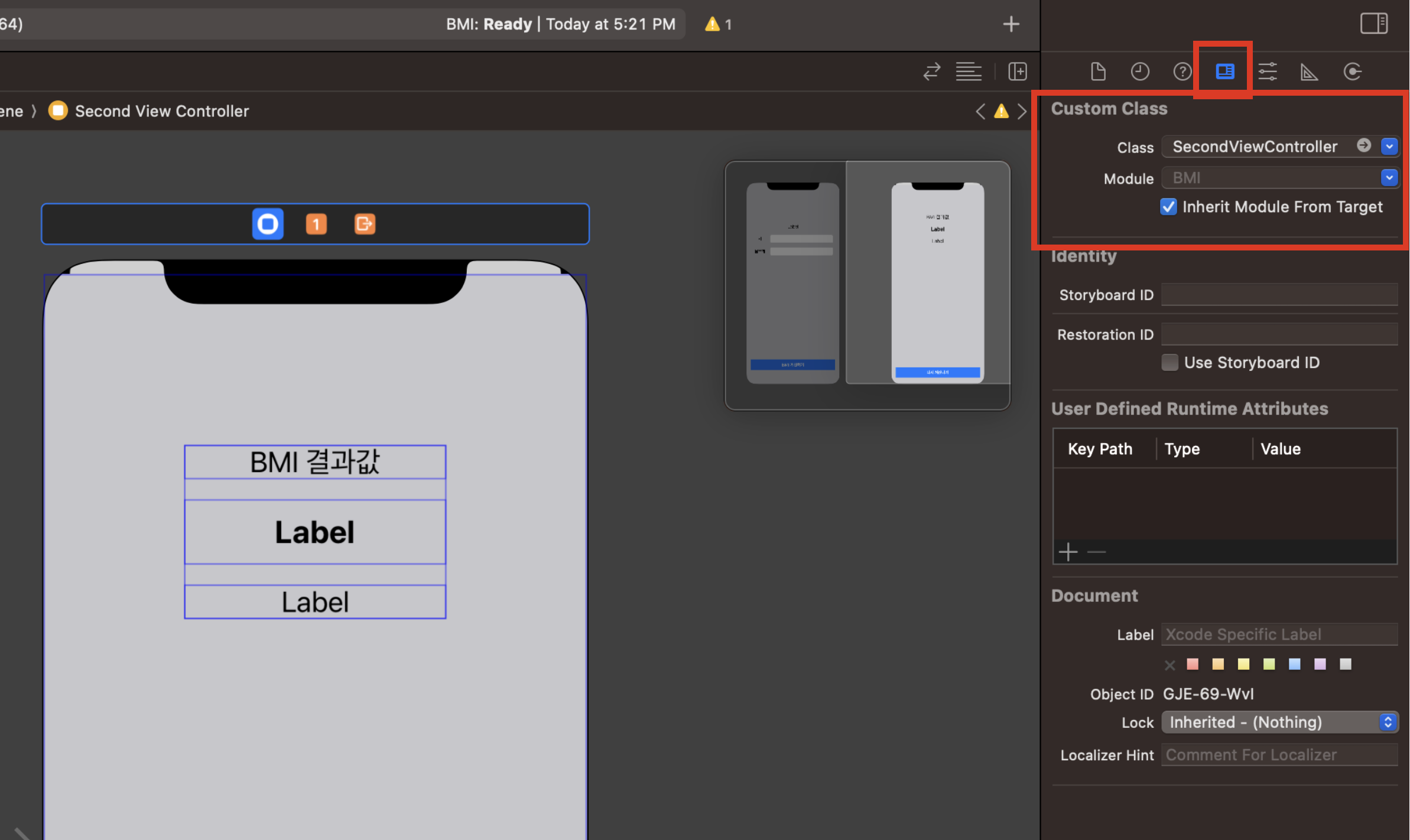Pick the gray label color swatch
This screenshot has width=1410, height=840.
1346,665
